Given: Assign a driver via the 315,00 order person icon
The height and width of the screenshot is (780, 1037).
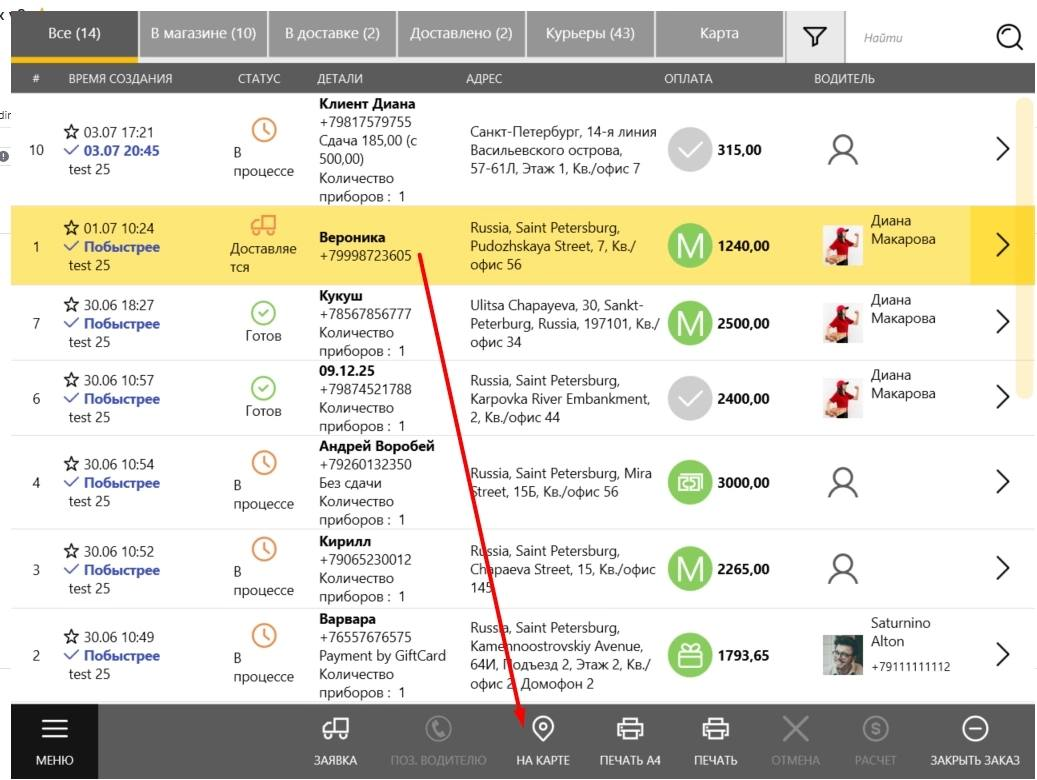Looking at the screenshot, I should (x=843, y=150).
